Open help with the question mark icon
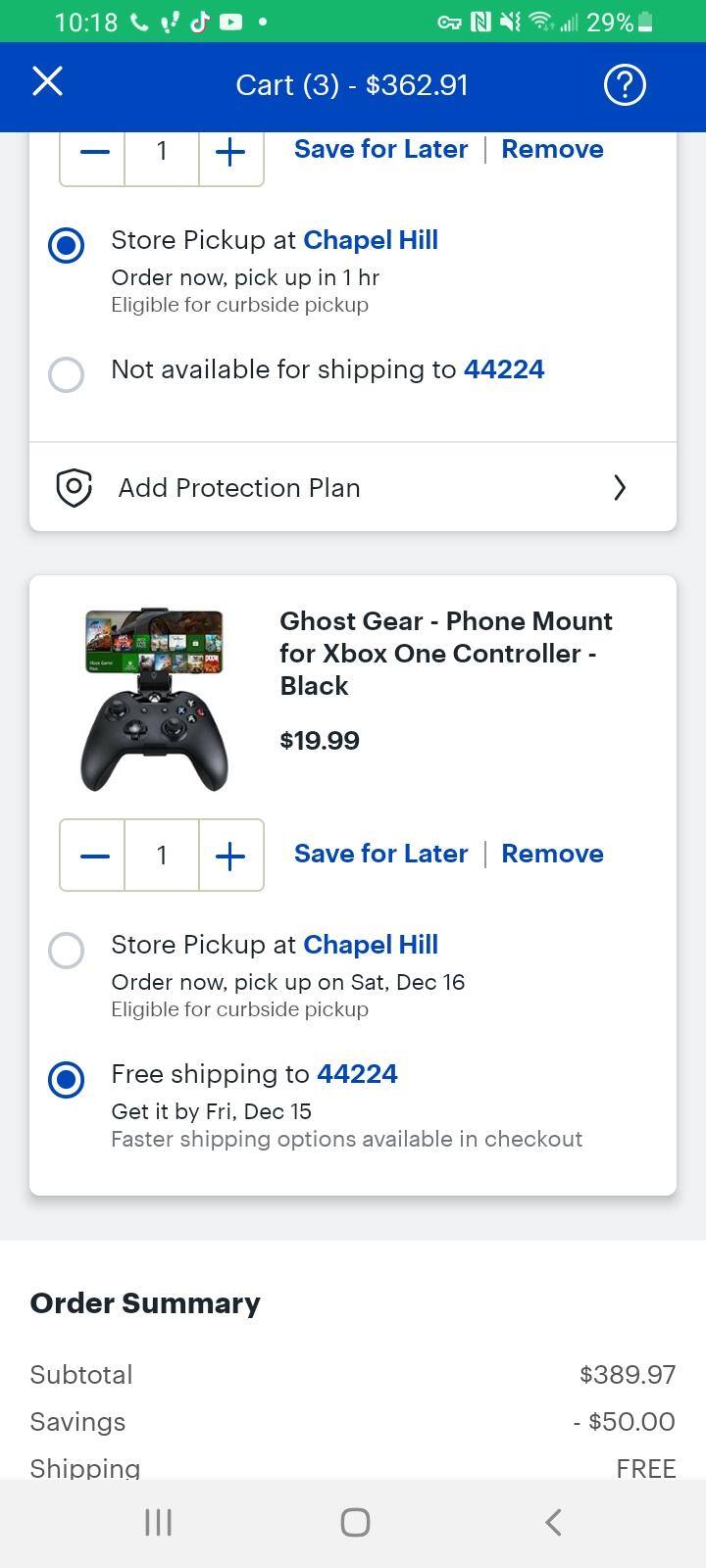This screenshot has width=706, height=1568. (x=625, y=85)
